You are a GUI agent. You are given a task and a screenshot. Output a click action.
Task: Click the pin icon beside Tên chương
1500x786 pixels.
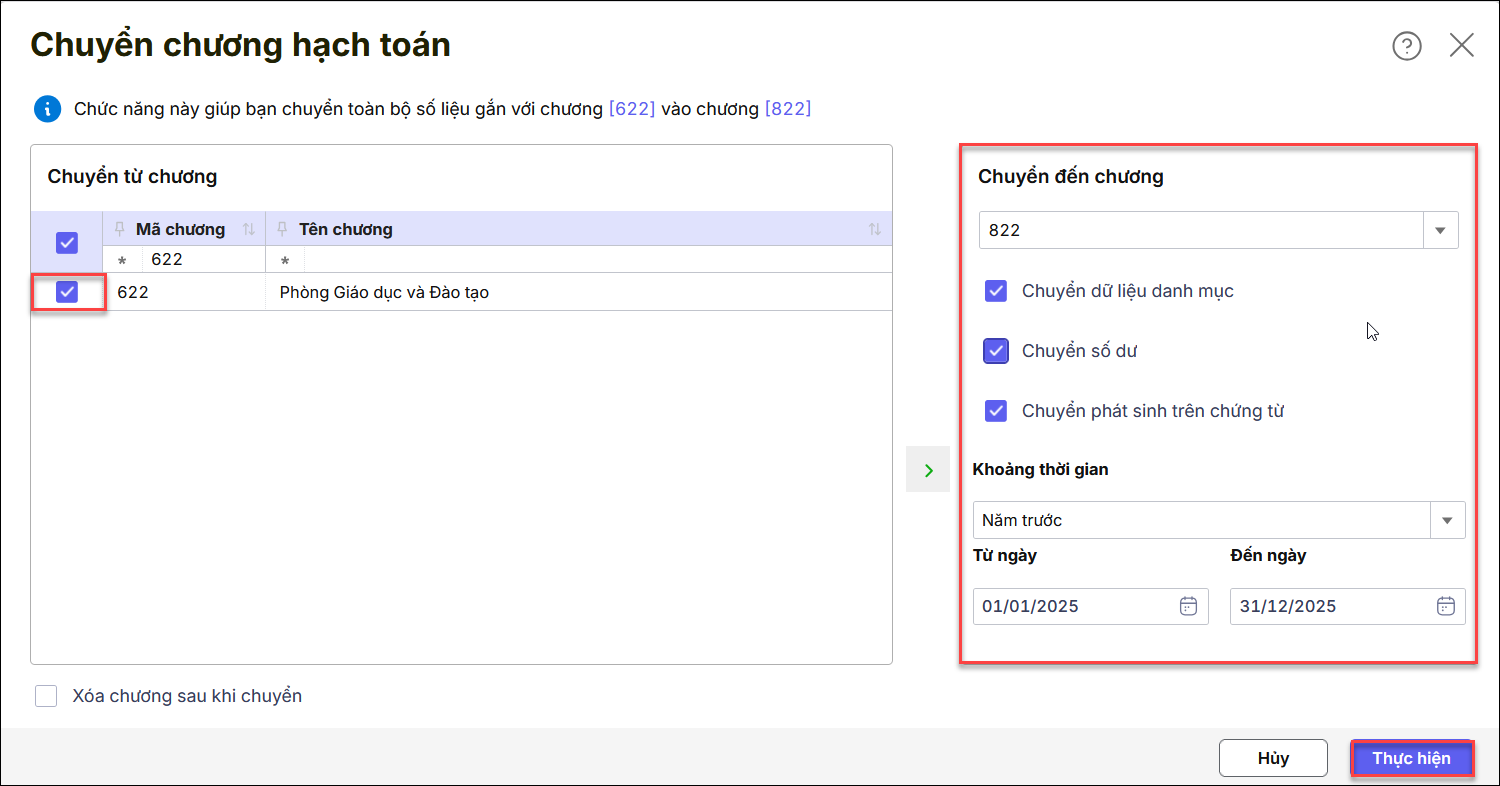click(283, 229)
